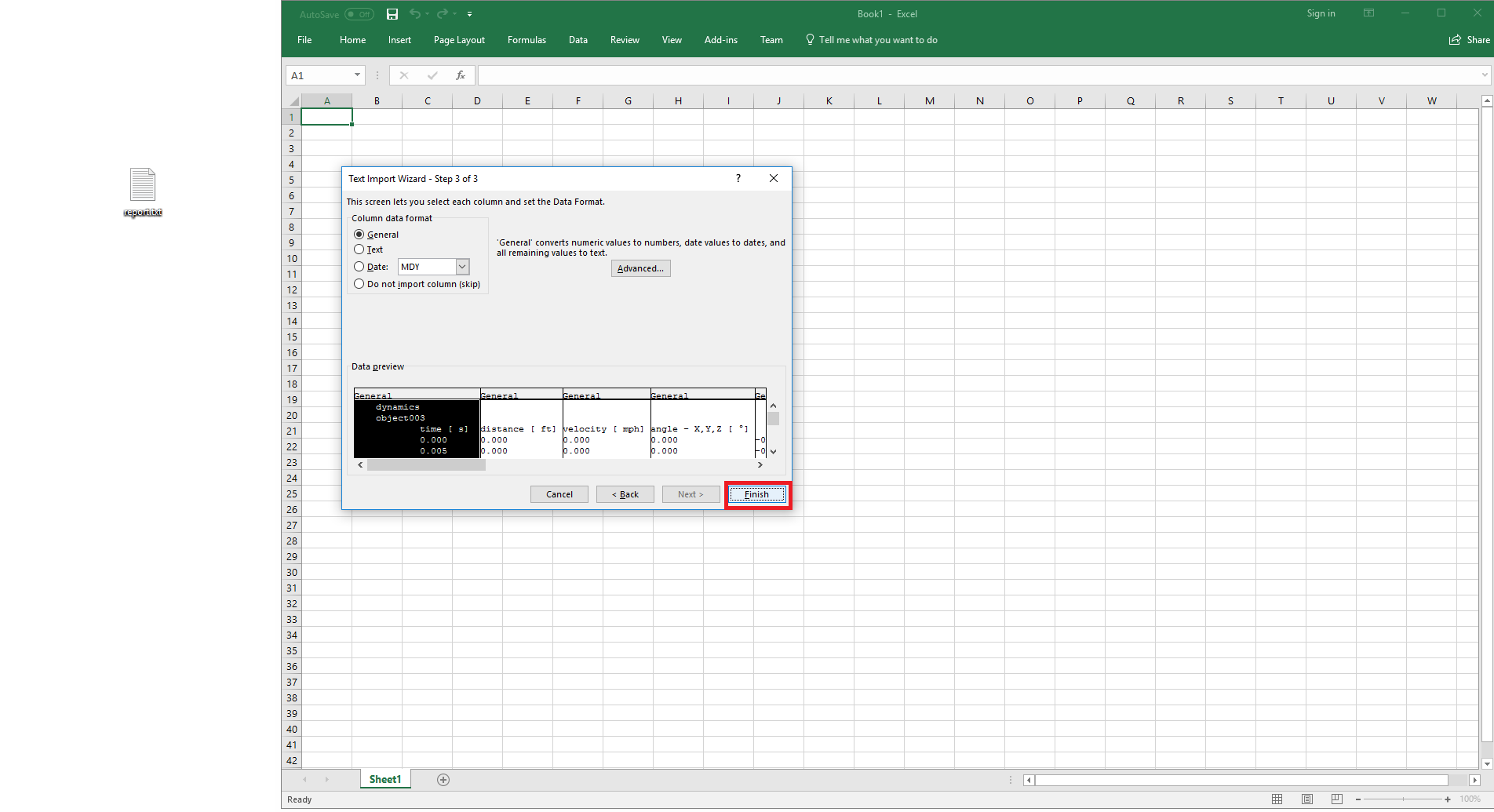Switch to the Home ribbon tab
This screenshot has height=812, width=1494.
[x=352, y=40]
